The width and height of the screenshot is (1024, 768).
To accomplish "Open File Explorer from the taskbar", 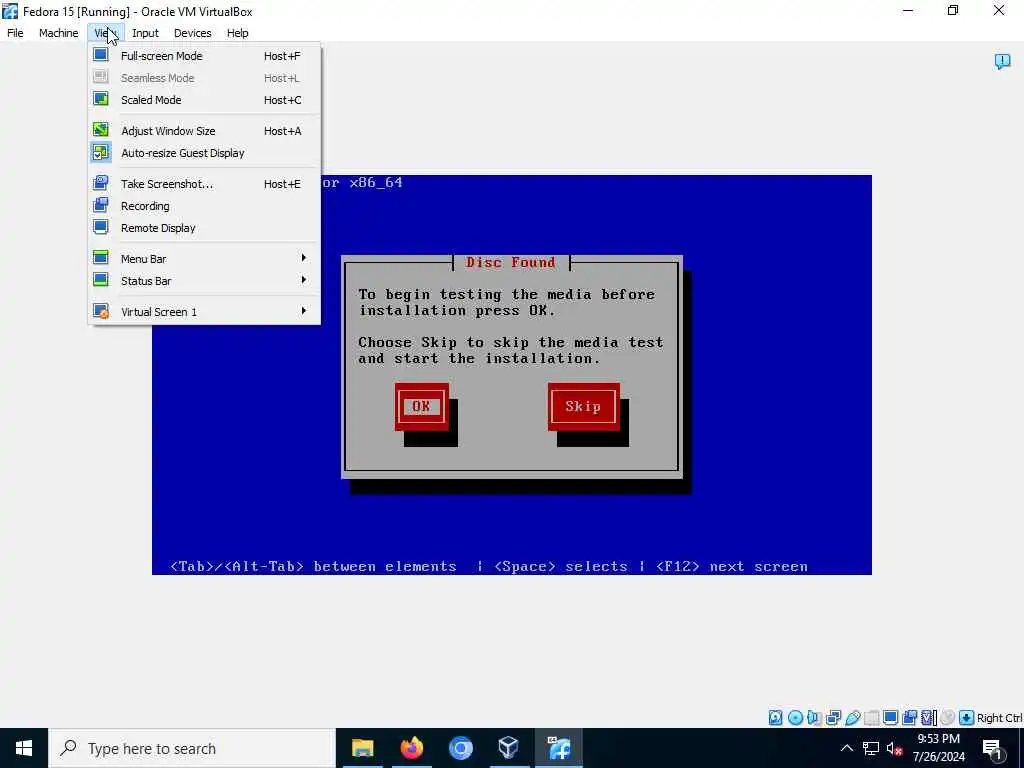I will click(362, 748).
